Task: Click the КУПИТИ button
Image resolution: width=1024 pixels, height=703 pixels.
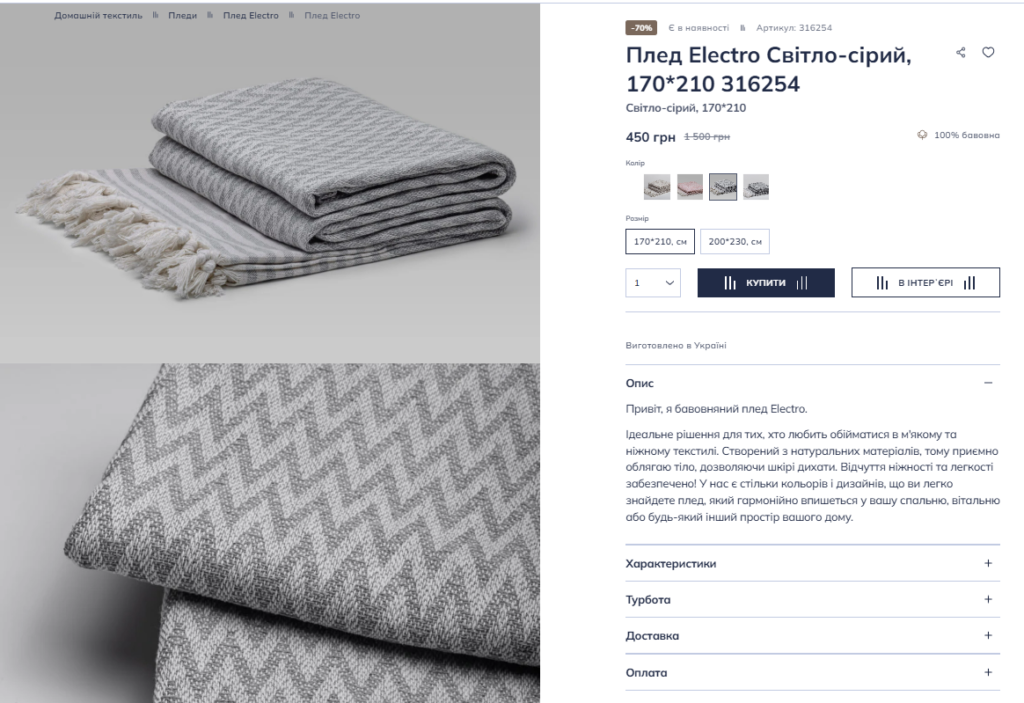Action: [765, 283]
